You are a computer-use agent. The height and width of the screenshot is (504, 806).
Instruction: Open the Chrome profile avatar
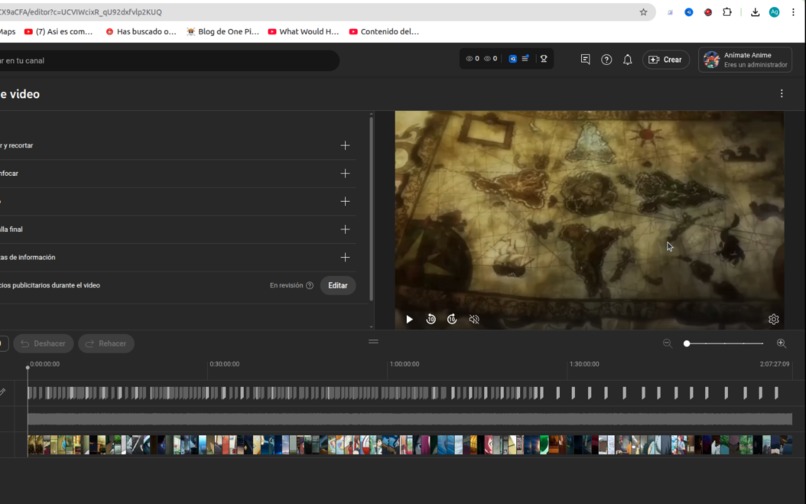click(x=774, y=12)
